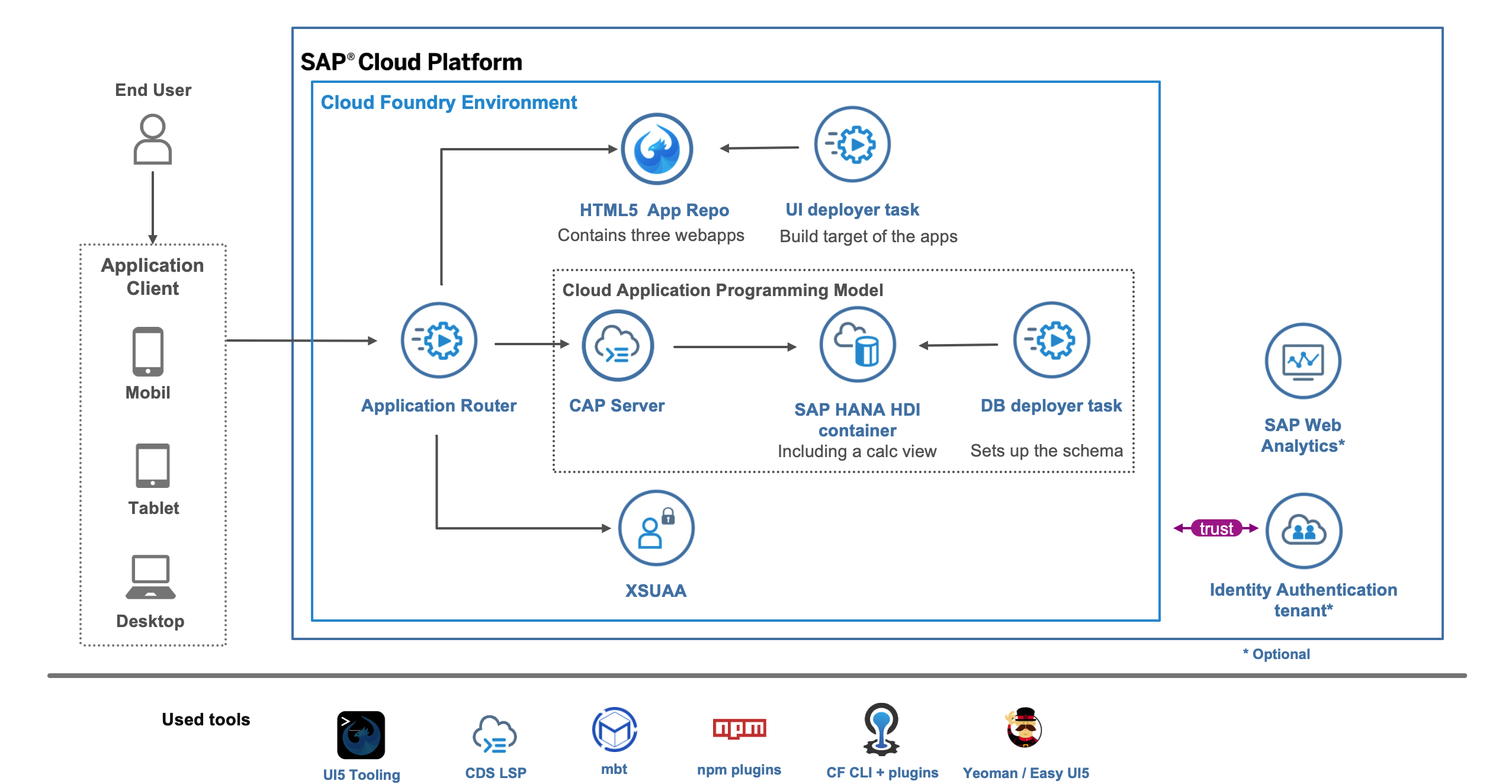
Task: Click the 'SAP Web Analytics*' label
Action: (1303, 435)
